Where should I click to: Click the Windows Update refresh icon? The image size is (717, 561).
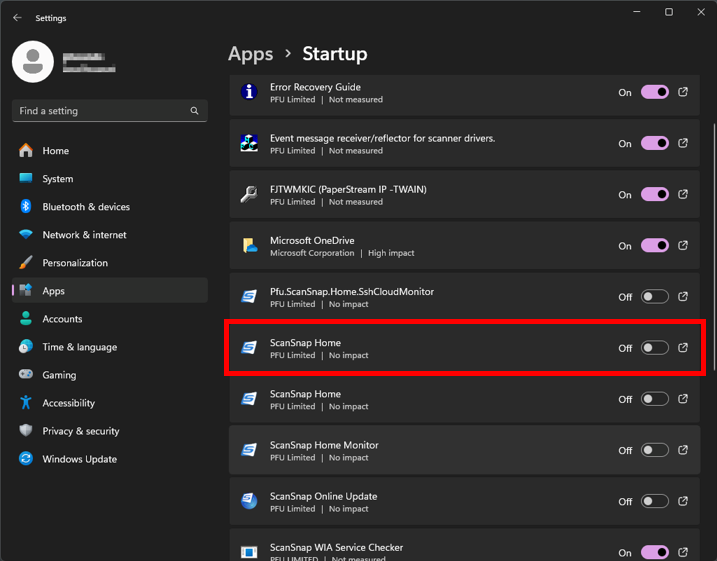(x=26, y=458)
